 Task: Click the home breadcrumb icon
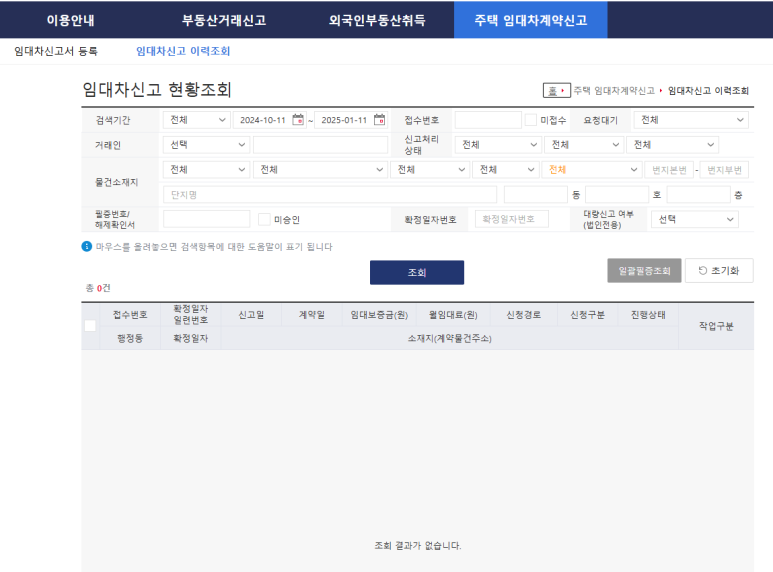click(x=557, y=91)
